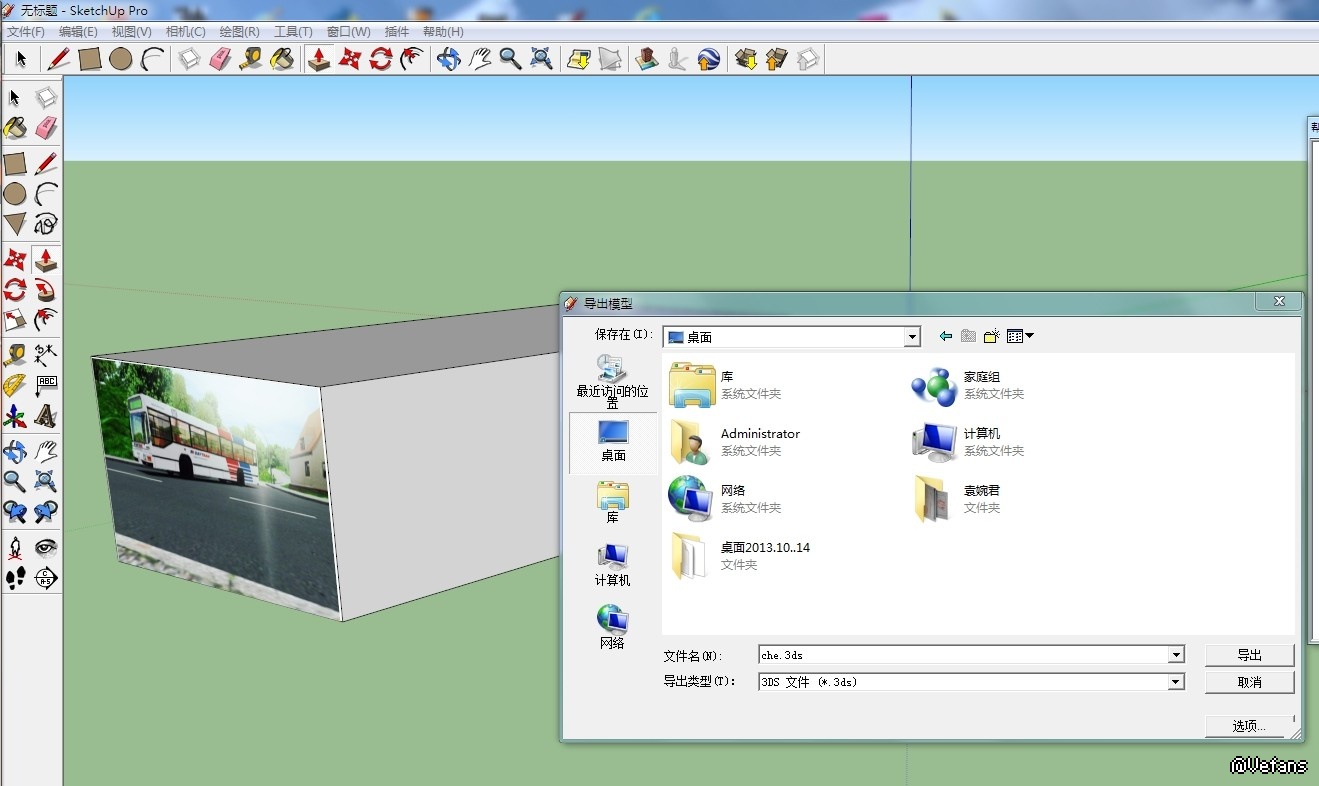The width and height of the screenshot is (1319, 786).
Task: Choose the Walk footprints tool
Action: pos(15,577)
